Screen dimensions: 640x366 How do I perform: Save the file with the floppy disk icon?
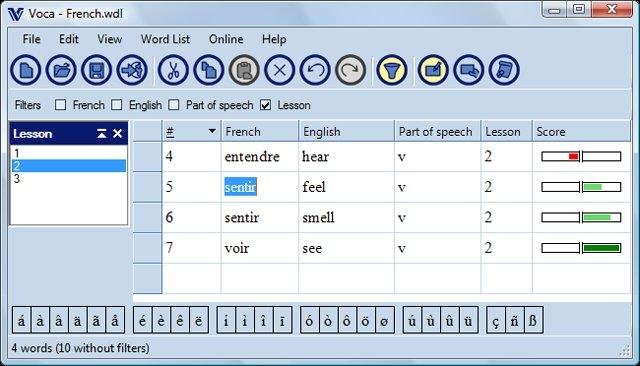pos(96,70)
